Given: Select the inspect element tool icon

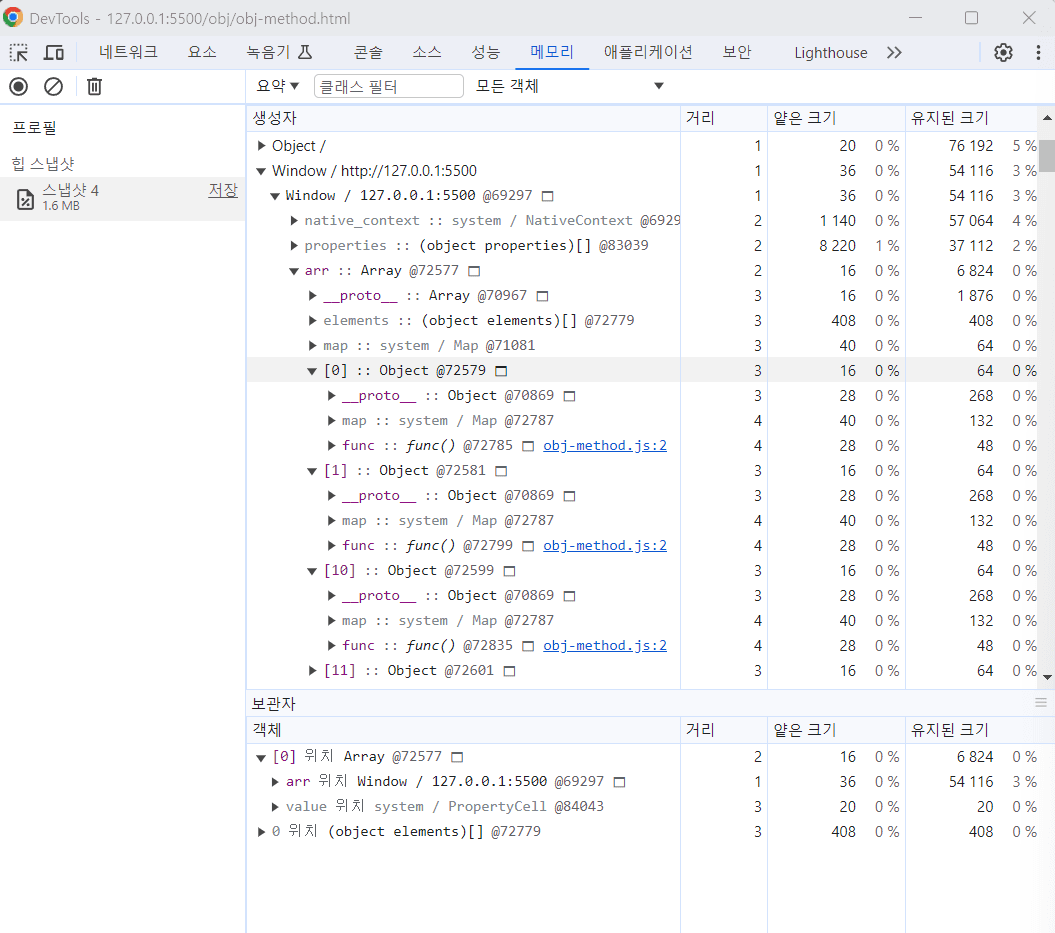Looking at the screenshot, I should [x=18, y=52].
